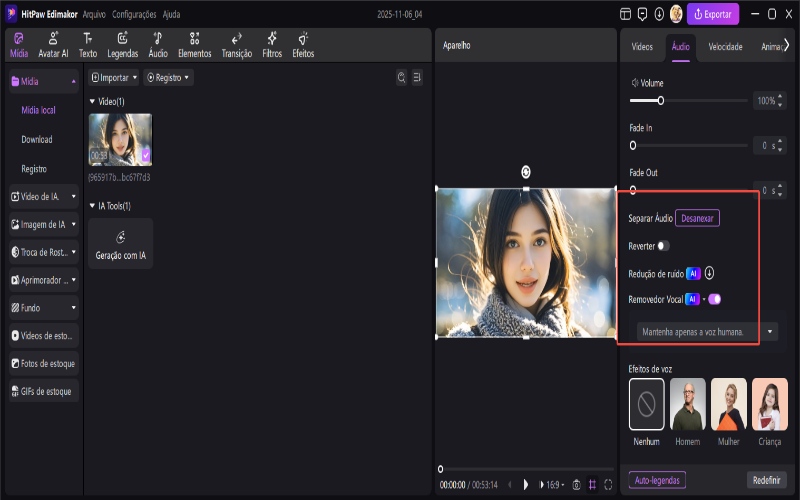Image resolution: width=800 pixels, height=500 pixels.
Task: Toggle the Reverter switch
Action: (x=663, y=245)
